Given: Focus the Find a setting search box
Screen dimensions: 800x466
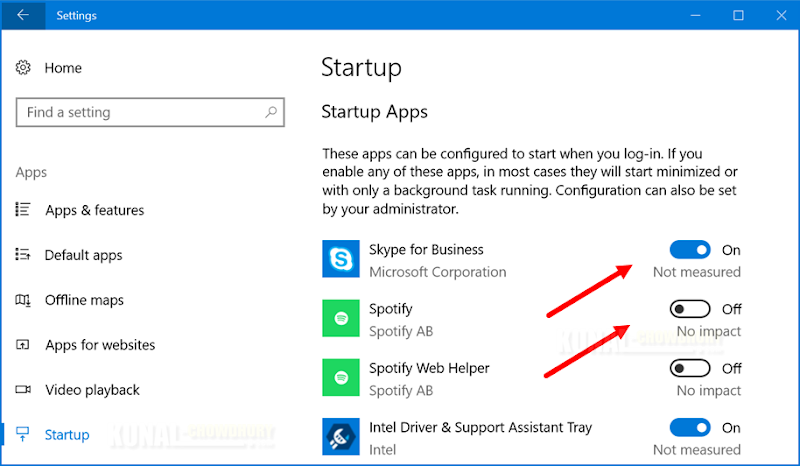Looking at the screenshot, I should [x=150, y=112].
